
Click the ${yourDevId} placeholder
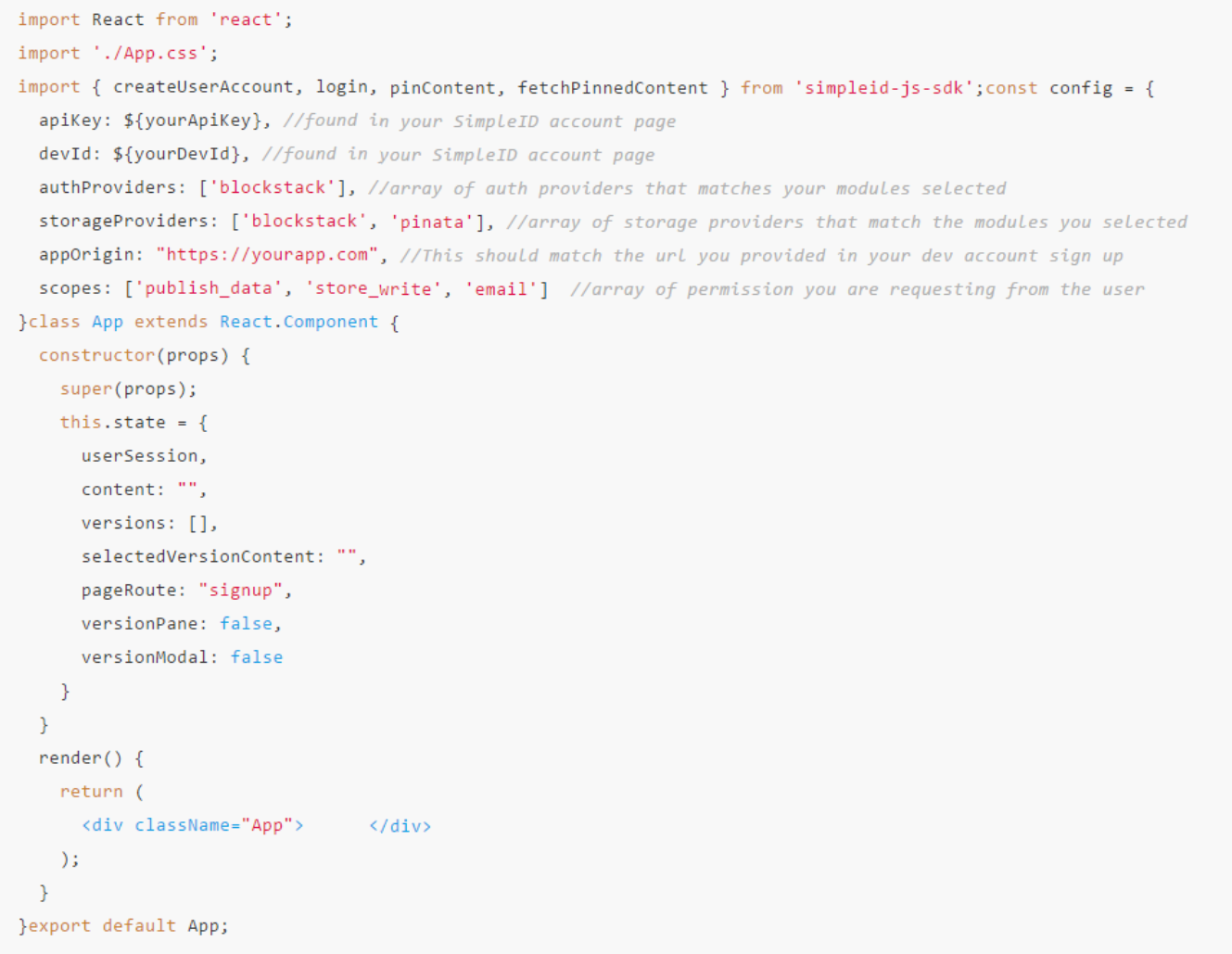click(x=181, y=154)
